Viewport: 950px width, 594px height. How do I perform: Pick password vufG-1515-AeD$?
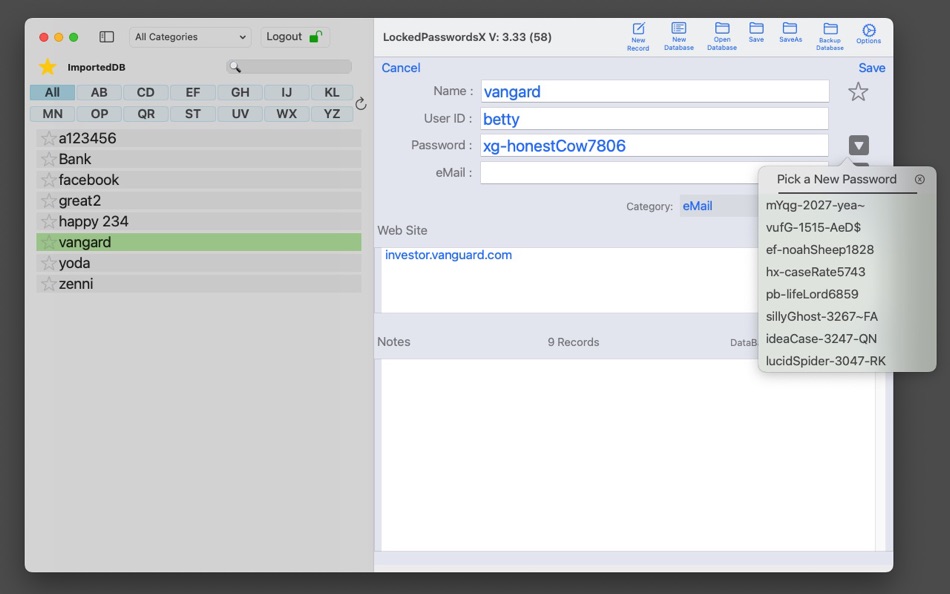click(x=813, y=228)
